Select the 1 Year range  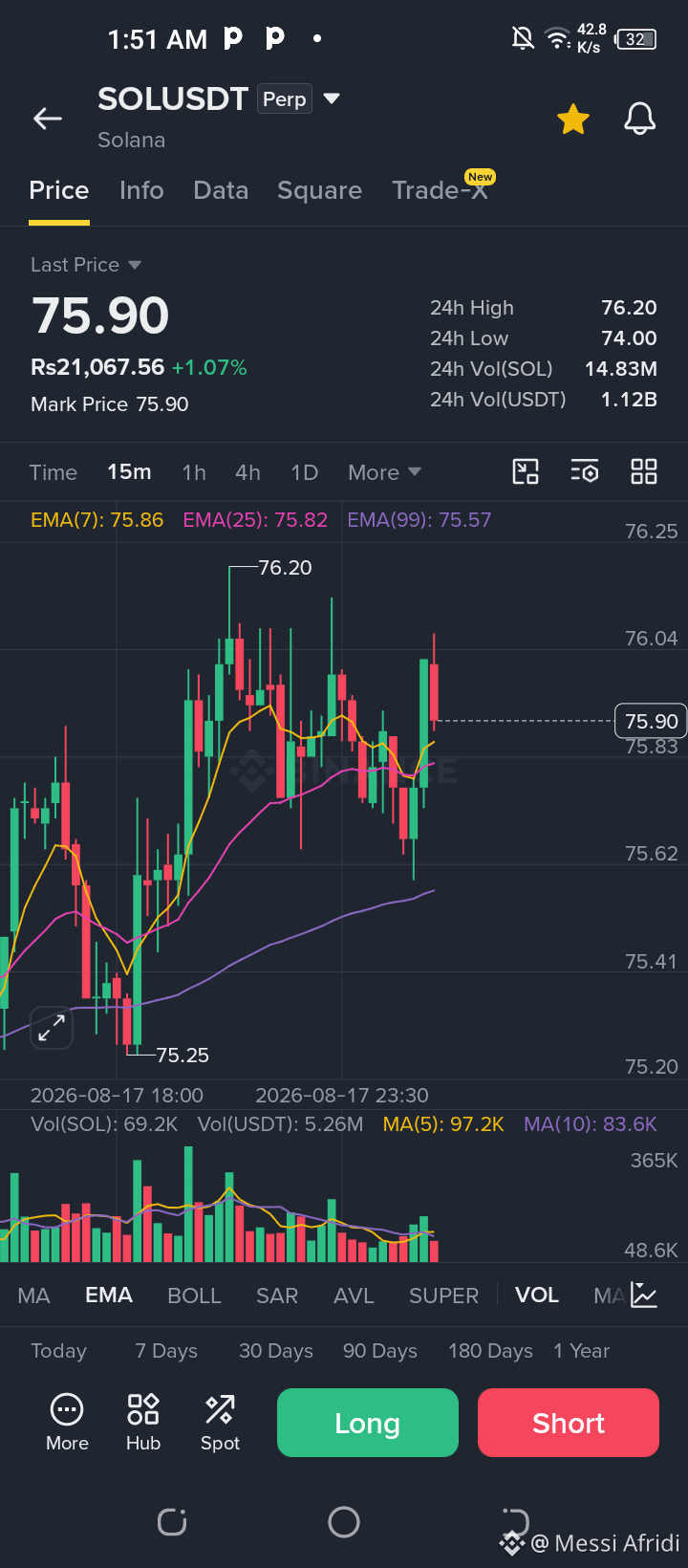tap(581, 1351)
